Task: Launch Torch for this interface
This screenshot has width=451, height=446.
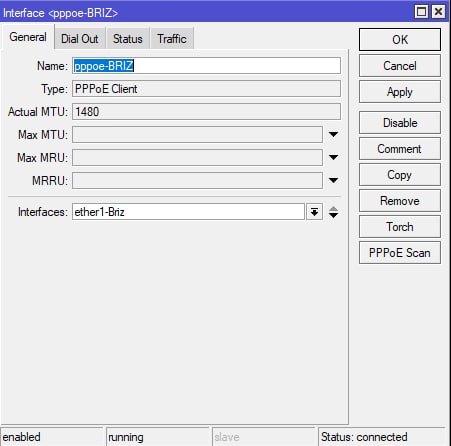Action: tap(400, 227)
